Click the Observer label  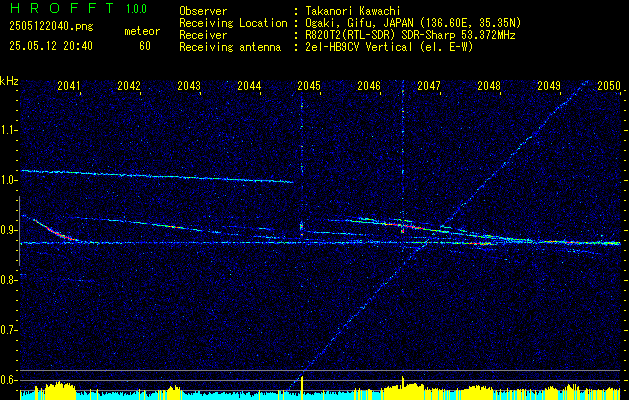[x=203, y=11]
